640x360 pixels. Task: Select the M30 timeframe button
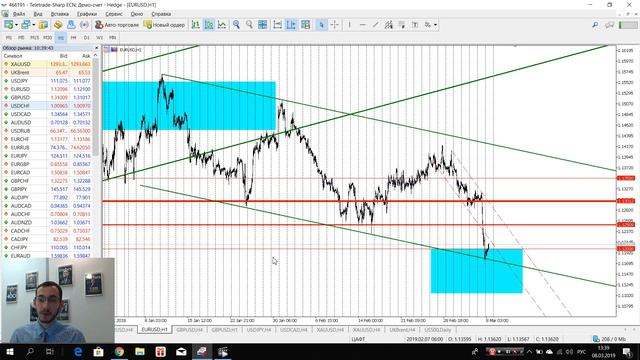pos(47,38)
